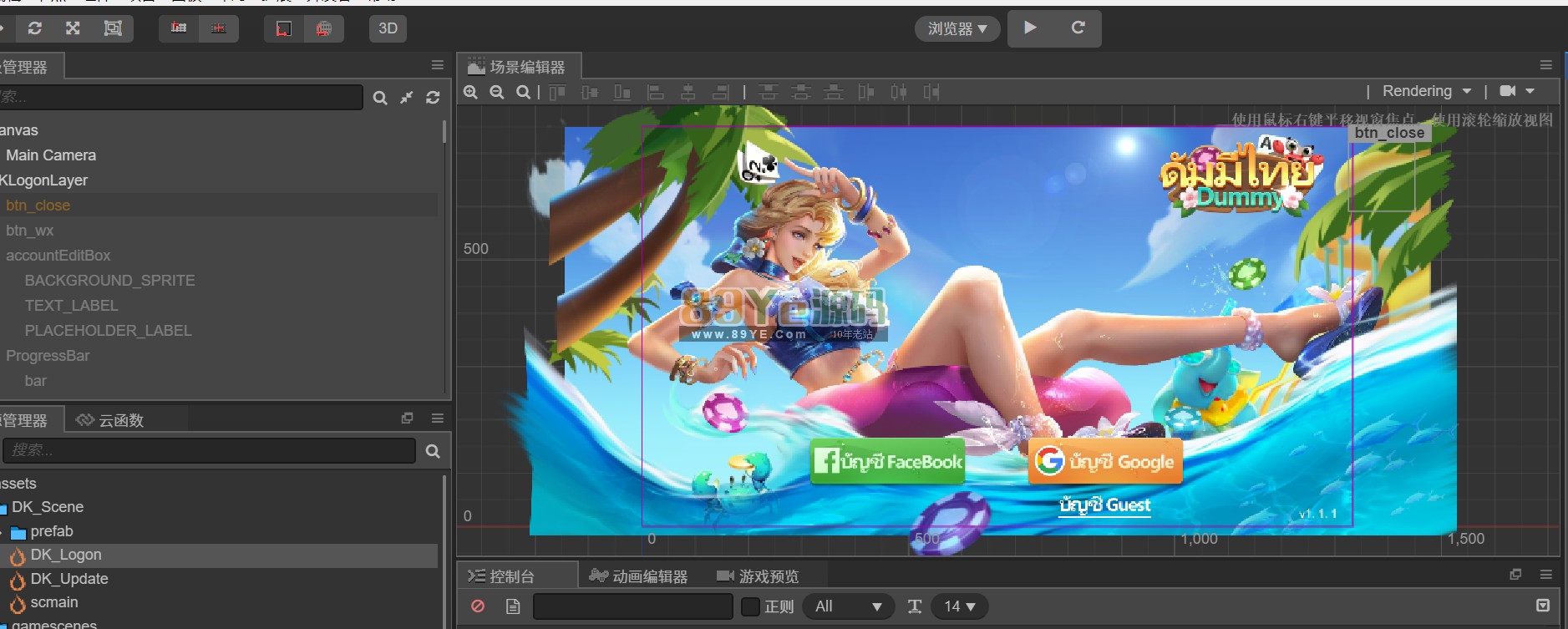
Task: Select the rect transform tool
Action: pos(113,28)
